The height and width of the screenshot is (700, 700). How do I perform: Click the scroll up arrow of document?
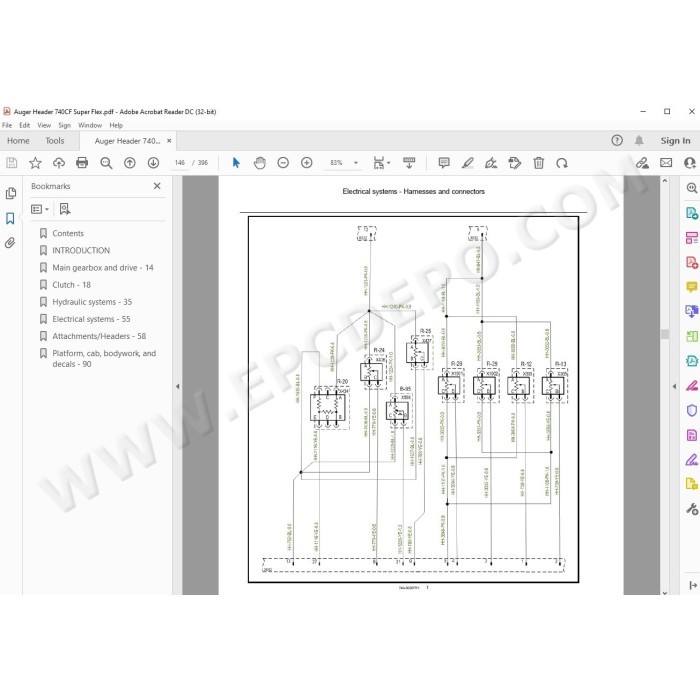[665, 181]
